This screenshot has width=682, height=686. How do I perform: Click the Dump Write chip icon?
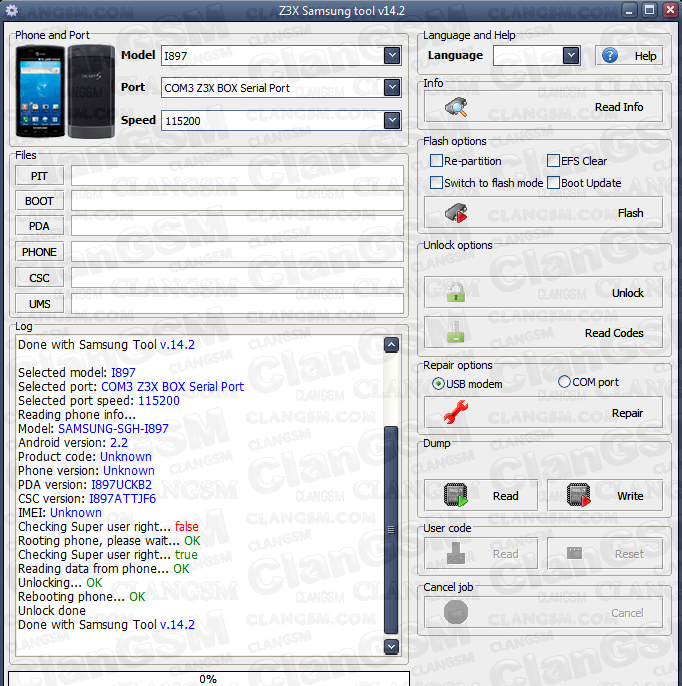click(578, 495)
